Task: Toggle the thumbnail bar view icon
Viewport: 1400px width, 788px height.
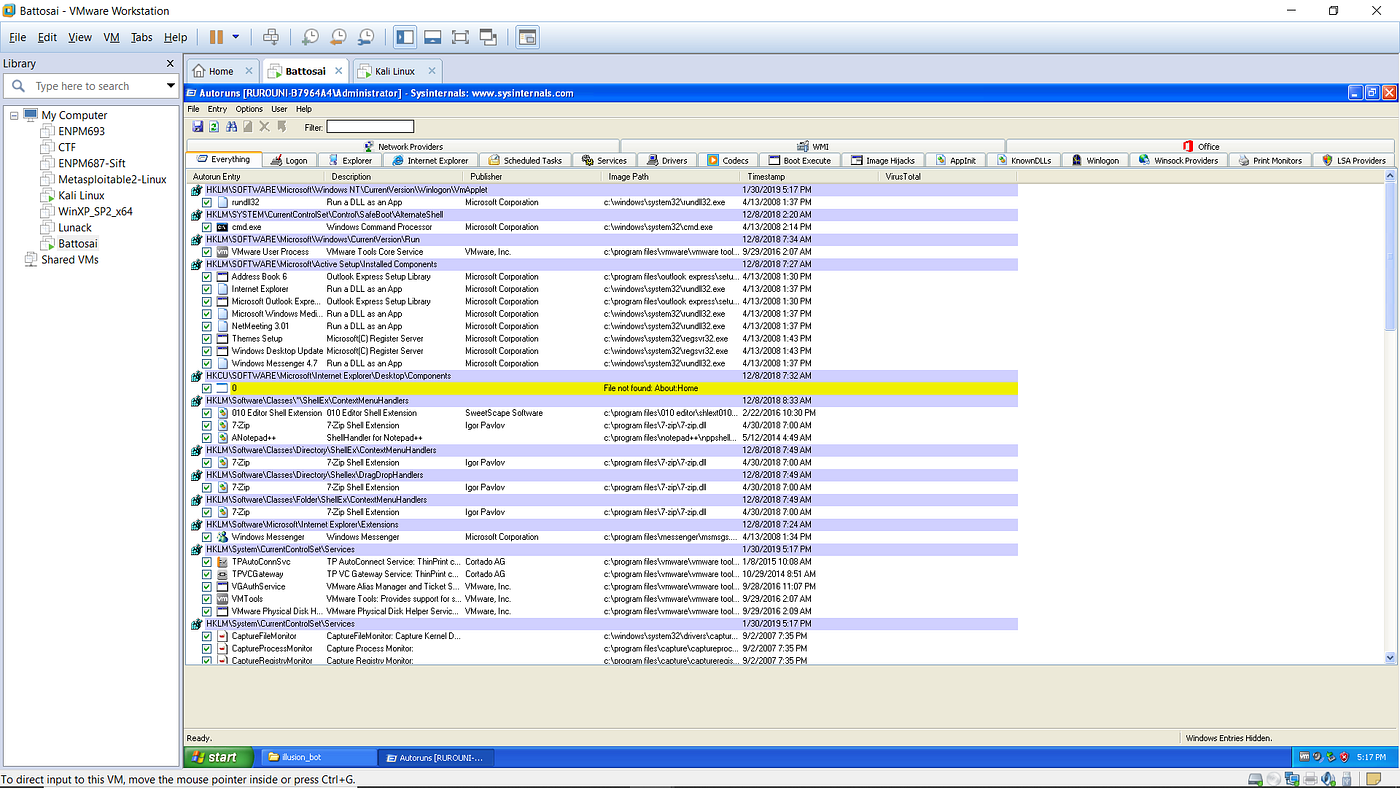Action: click(x=433, y=37)
